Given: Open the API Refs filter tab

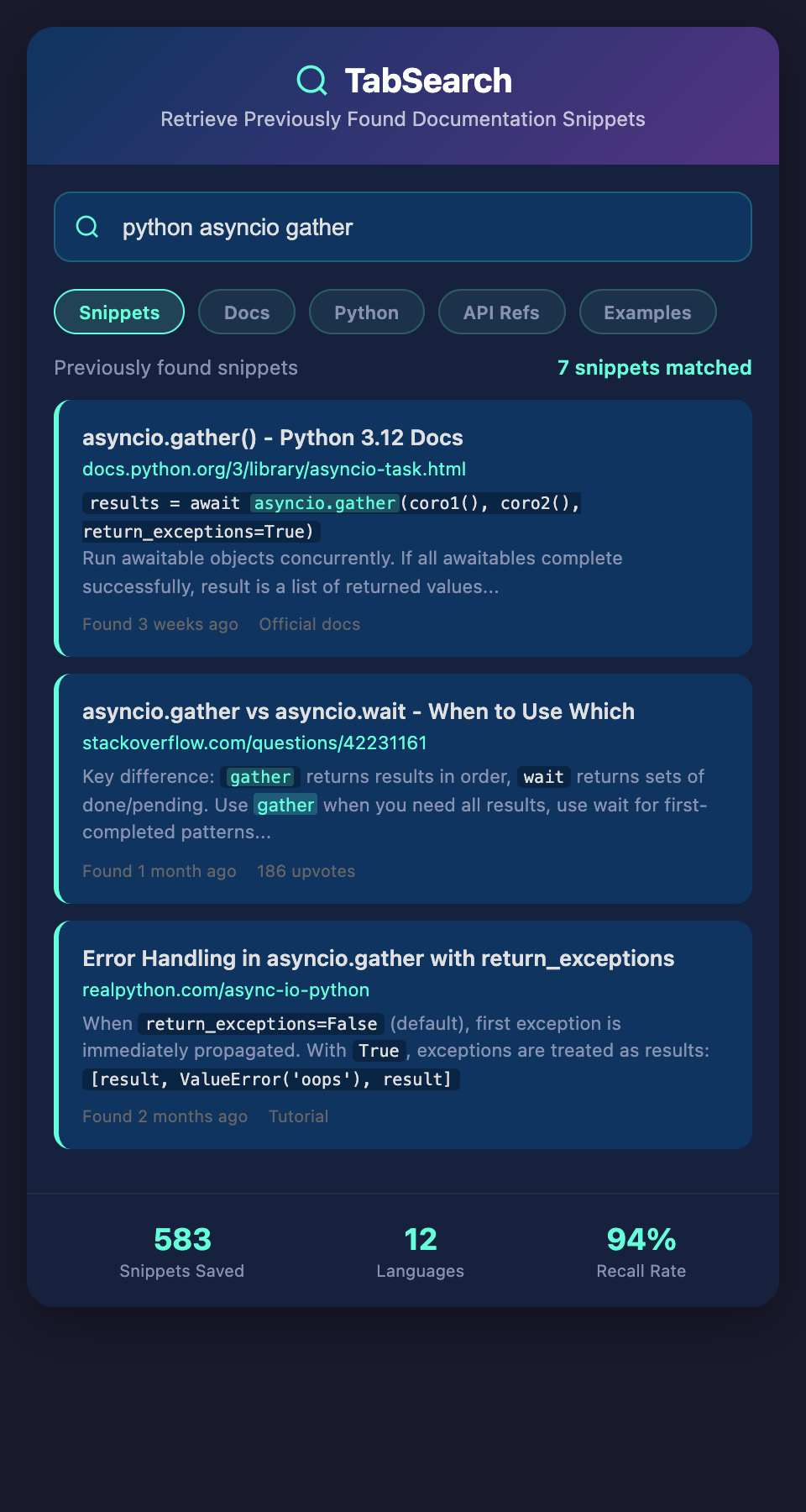Looking at the screenshot, I should click(501, 312).
